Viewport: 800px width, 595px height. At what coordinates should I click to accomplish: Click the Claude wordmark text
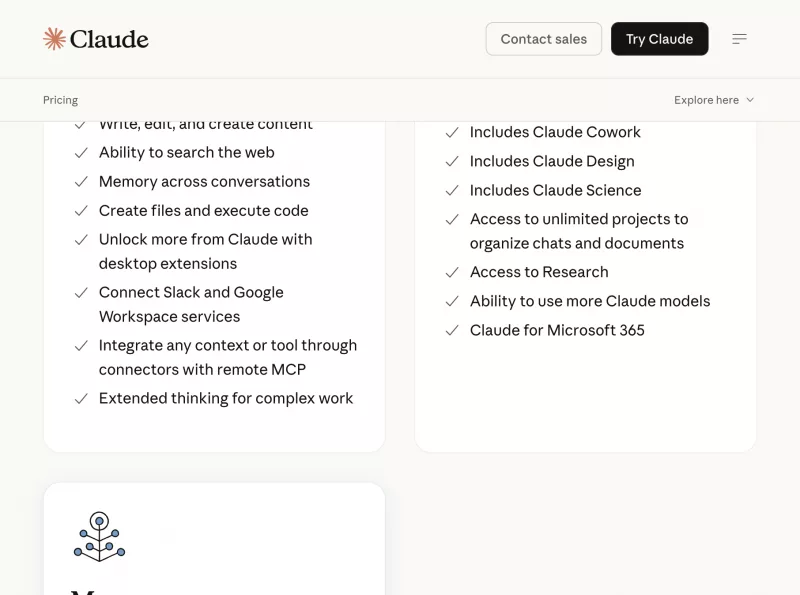[109, 39]
